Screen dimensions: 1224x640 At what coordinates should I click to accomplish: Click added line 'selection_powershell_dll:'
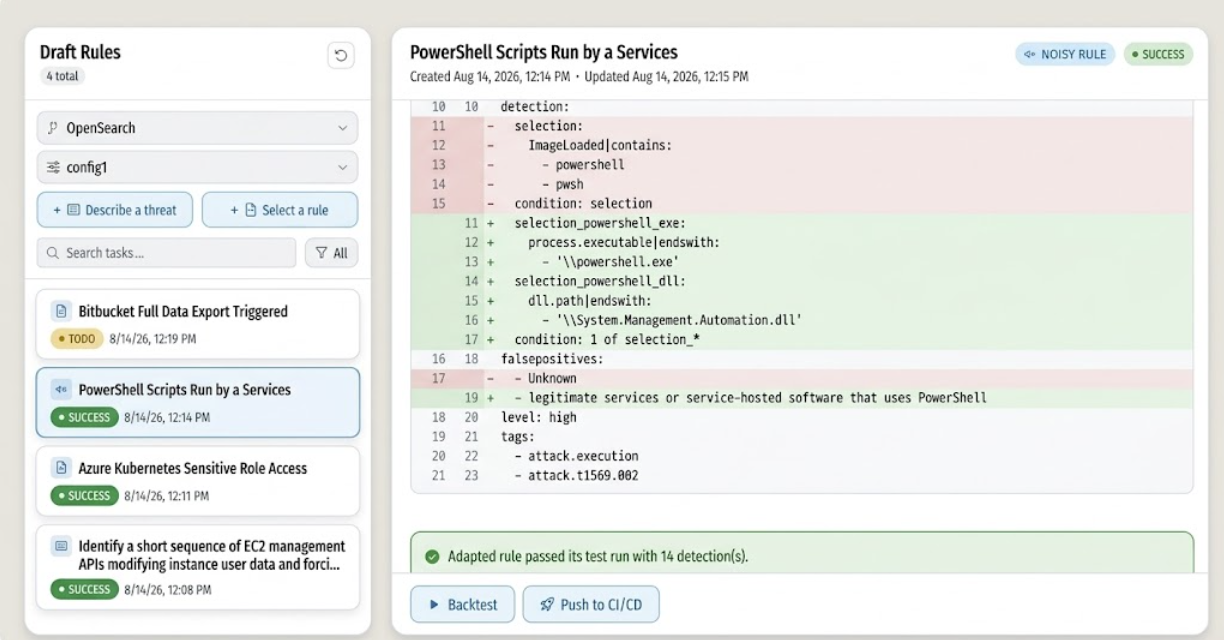click(x=802, y=281)
